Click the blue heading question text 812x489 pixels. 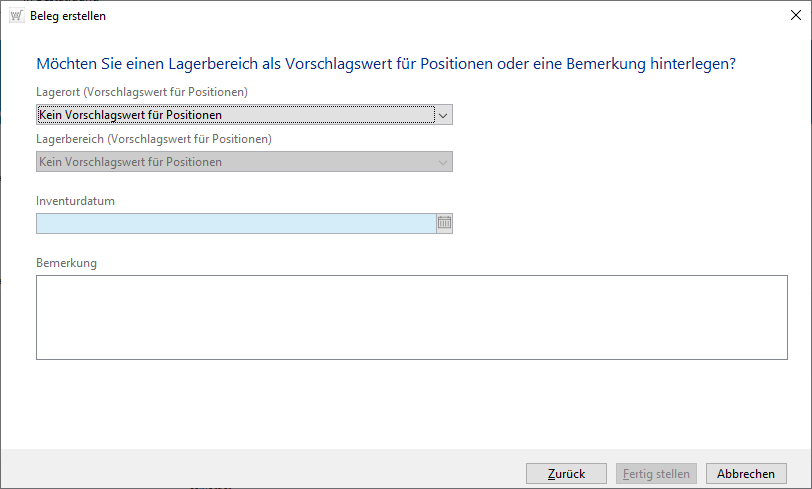(386, 64)
